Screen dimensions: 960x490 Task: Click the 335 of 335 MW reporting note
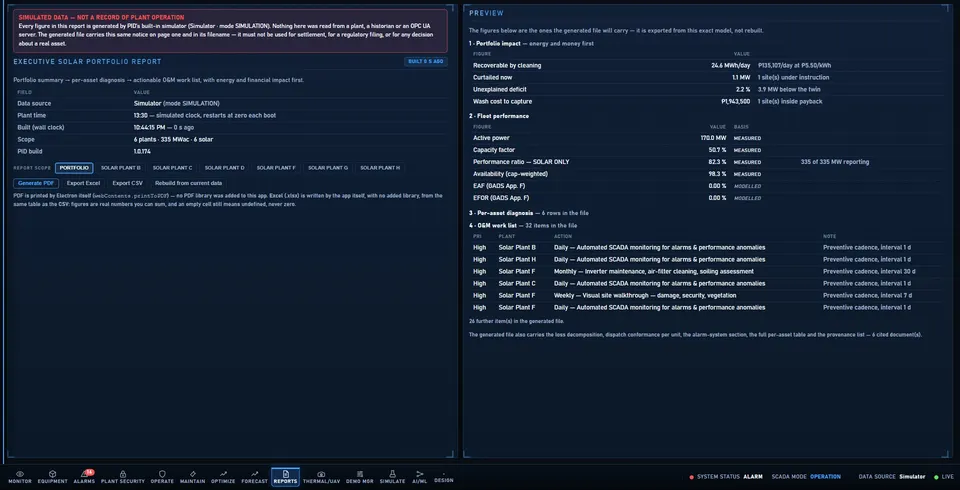click(834, 162)
